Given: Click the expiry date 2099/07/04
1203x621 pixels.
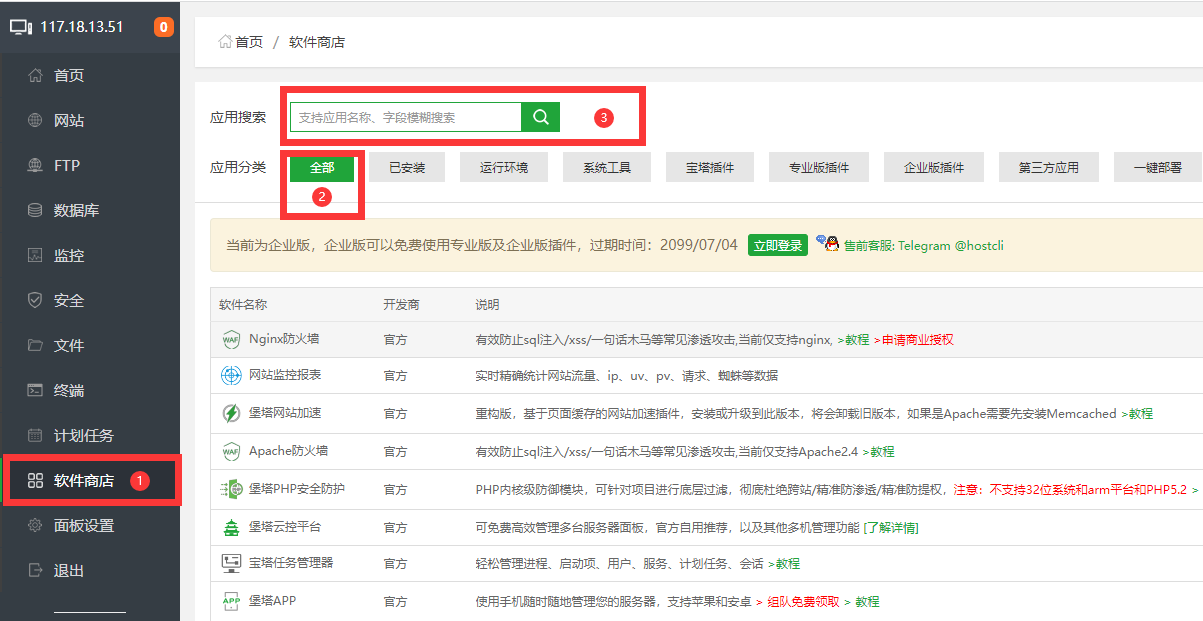Looking at the screenshot, I should tap(699, 245).
